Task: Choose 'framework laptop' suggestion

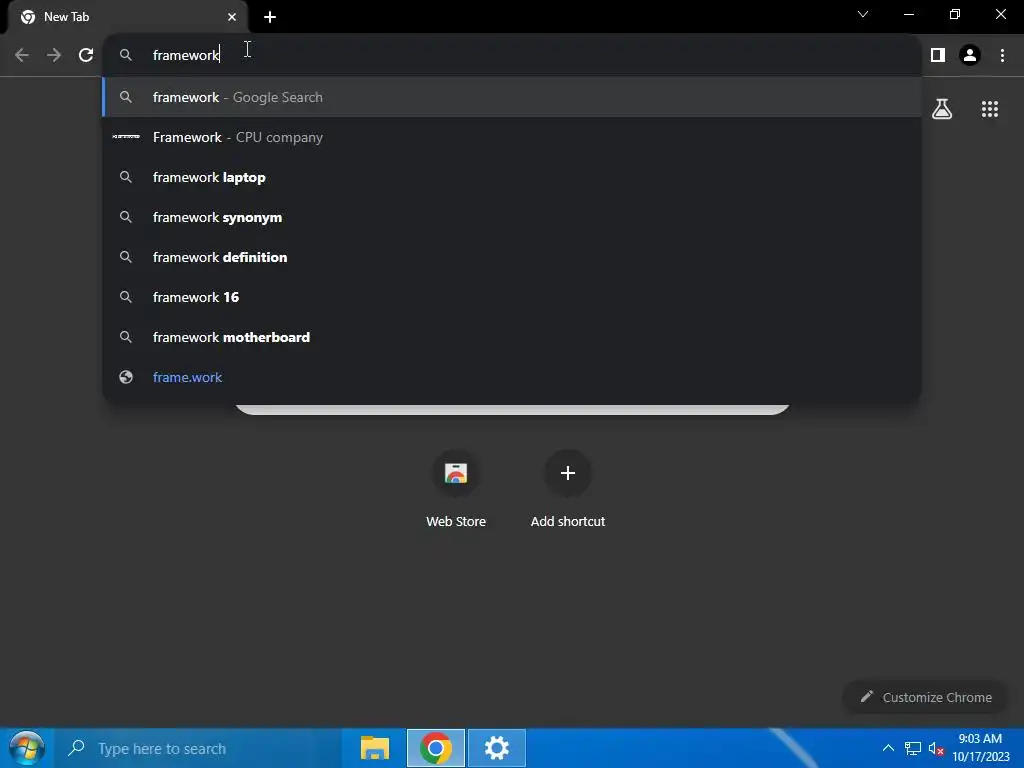Action: coord(512,177)
